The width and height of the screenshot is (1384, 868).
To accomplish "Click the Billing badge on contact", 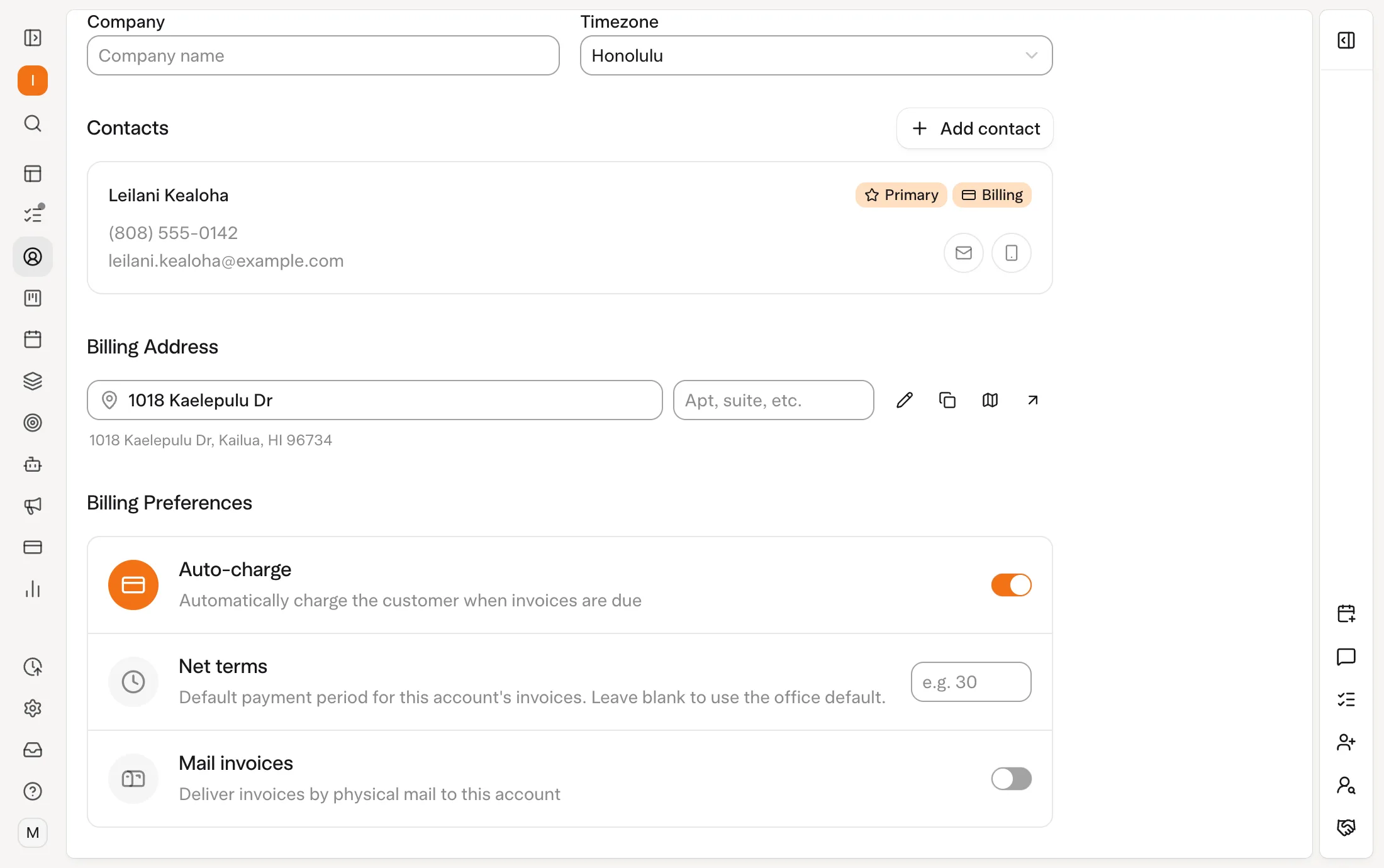I will click(x=992, y=195).
